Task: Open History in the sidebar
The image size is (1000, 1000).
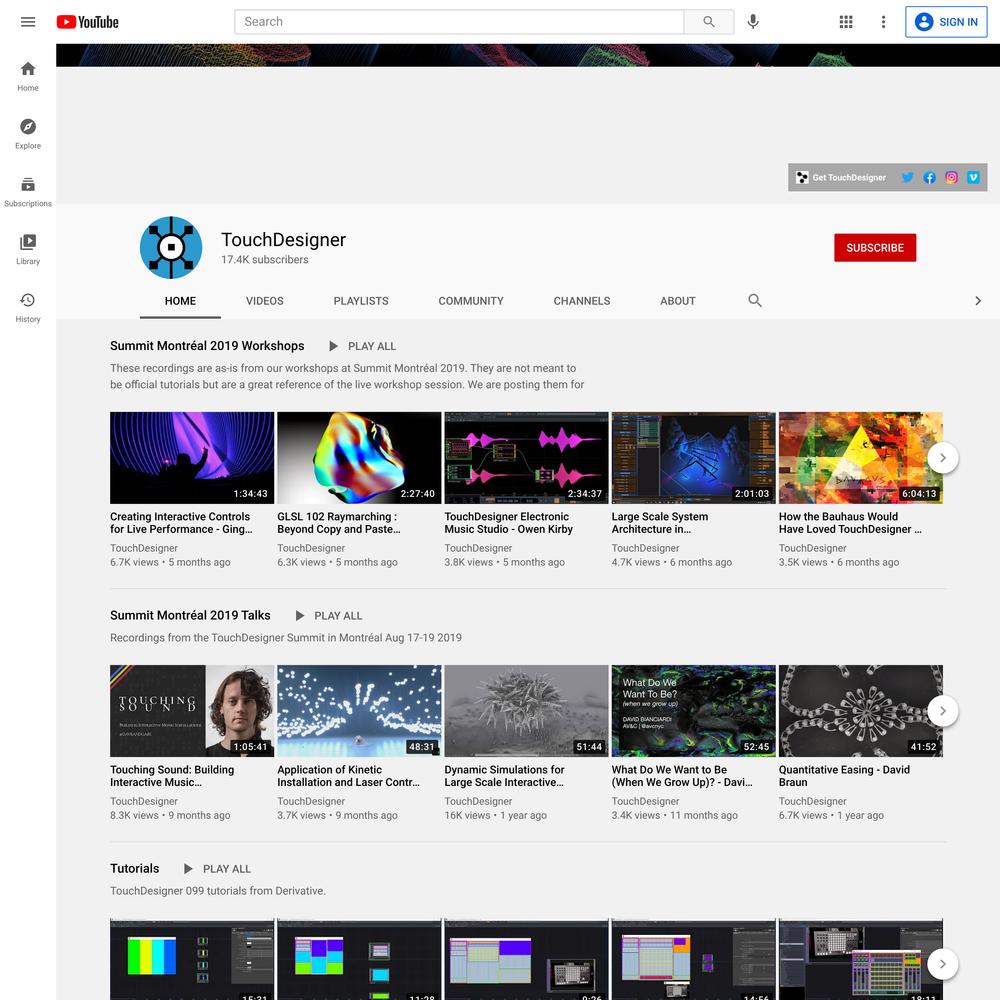Action: [28, 307]
